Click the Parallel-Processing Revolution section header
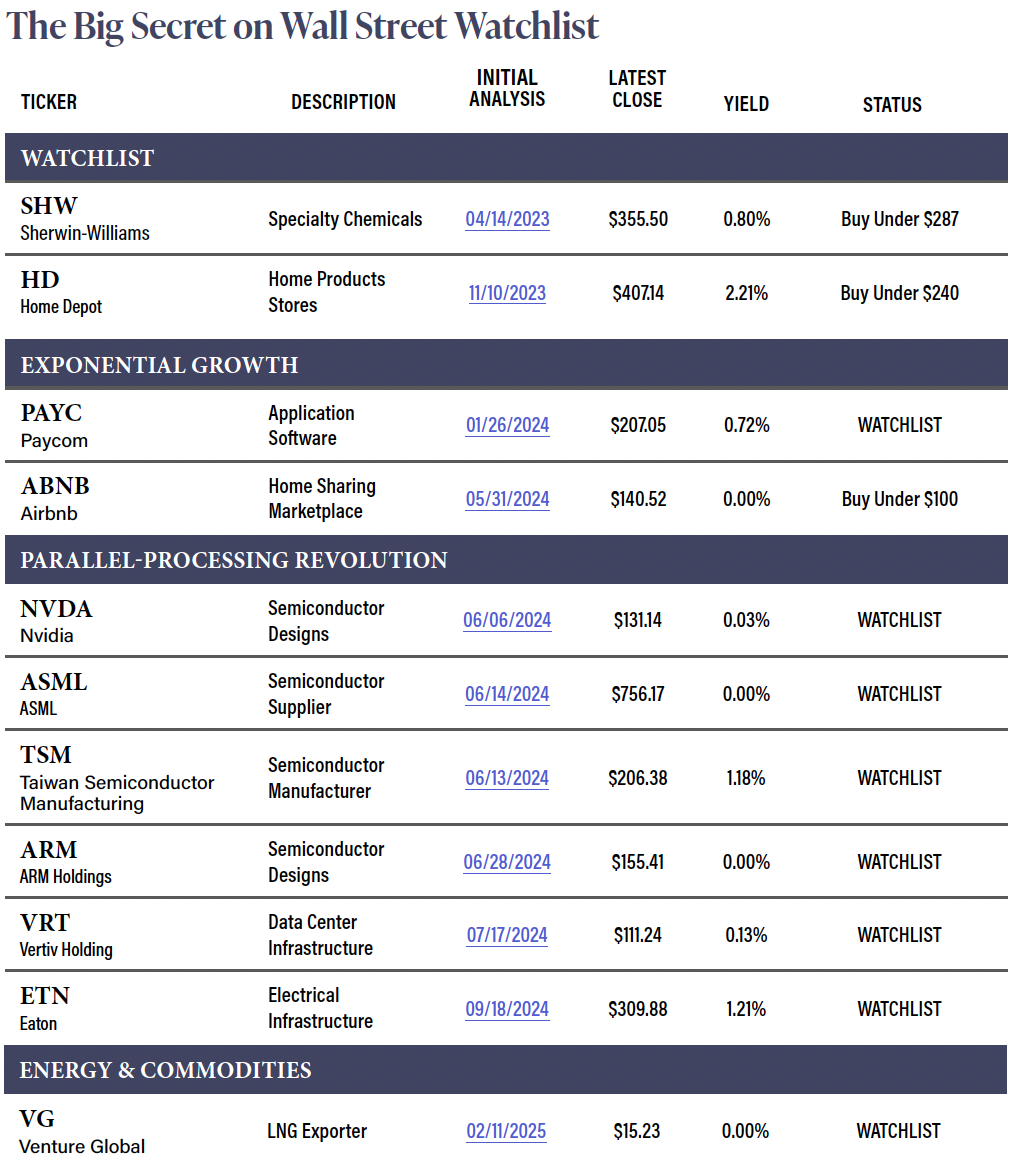1012x1162 pixels. tap(234, 560)
